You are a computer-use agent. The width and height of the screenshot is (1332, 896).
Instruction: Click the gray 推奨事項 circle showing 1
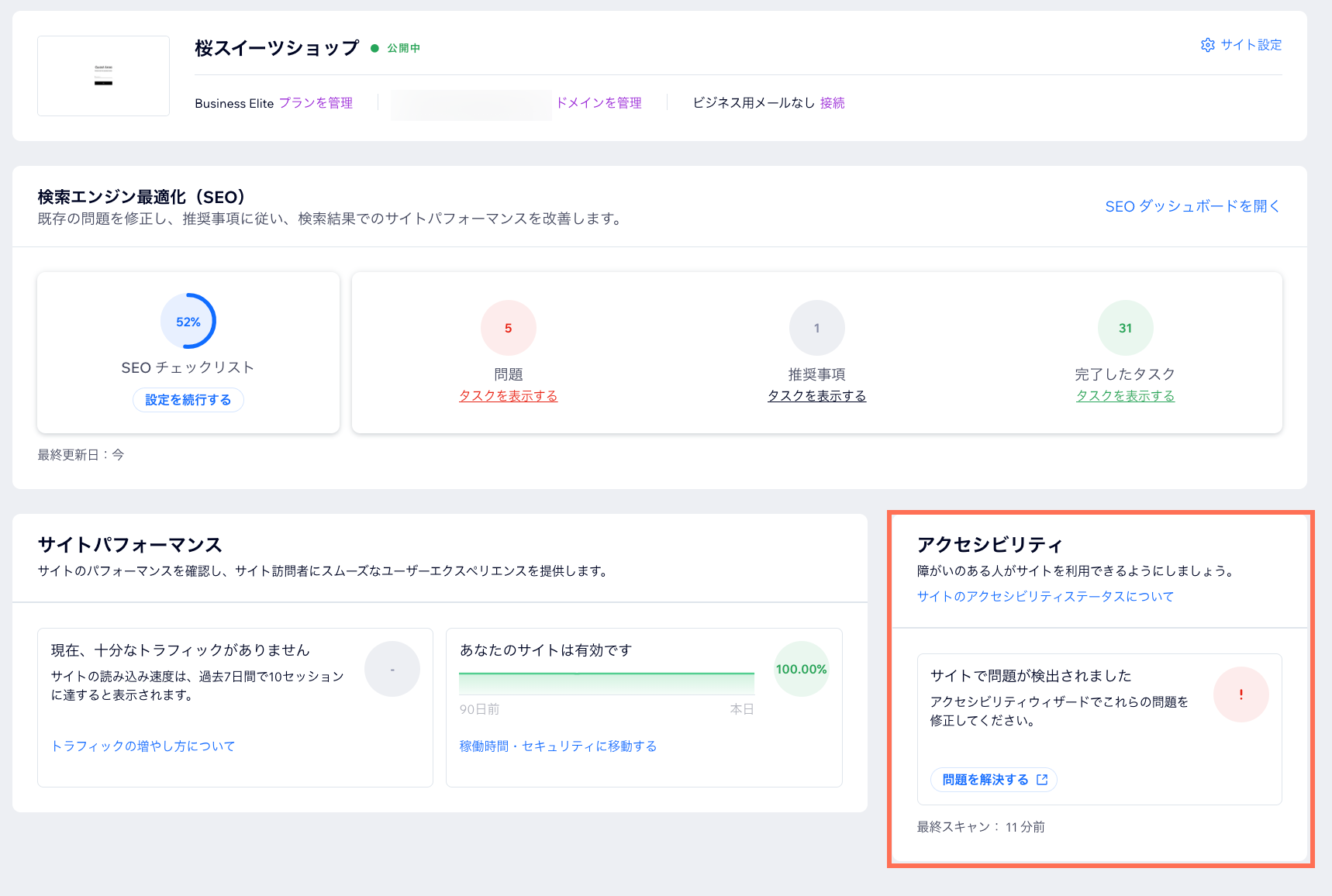pos(816,327)
